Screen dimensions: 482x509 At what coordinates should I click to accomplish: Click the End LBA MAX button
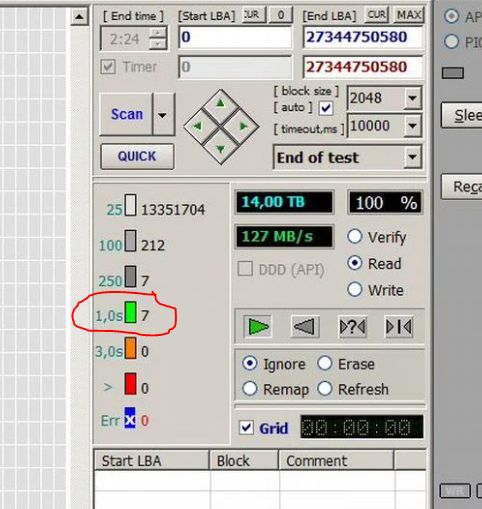(x=409, y=15)
